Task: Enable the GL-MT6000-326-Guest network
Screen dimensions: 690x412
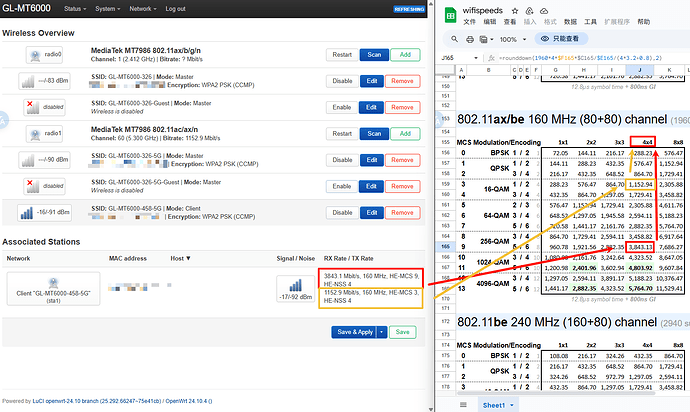Action: [343, 106]
